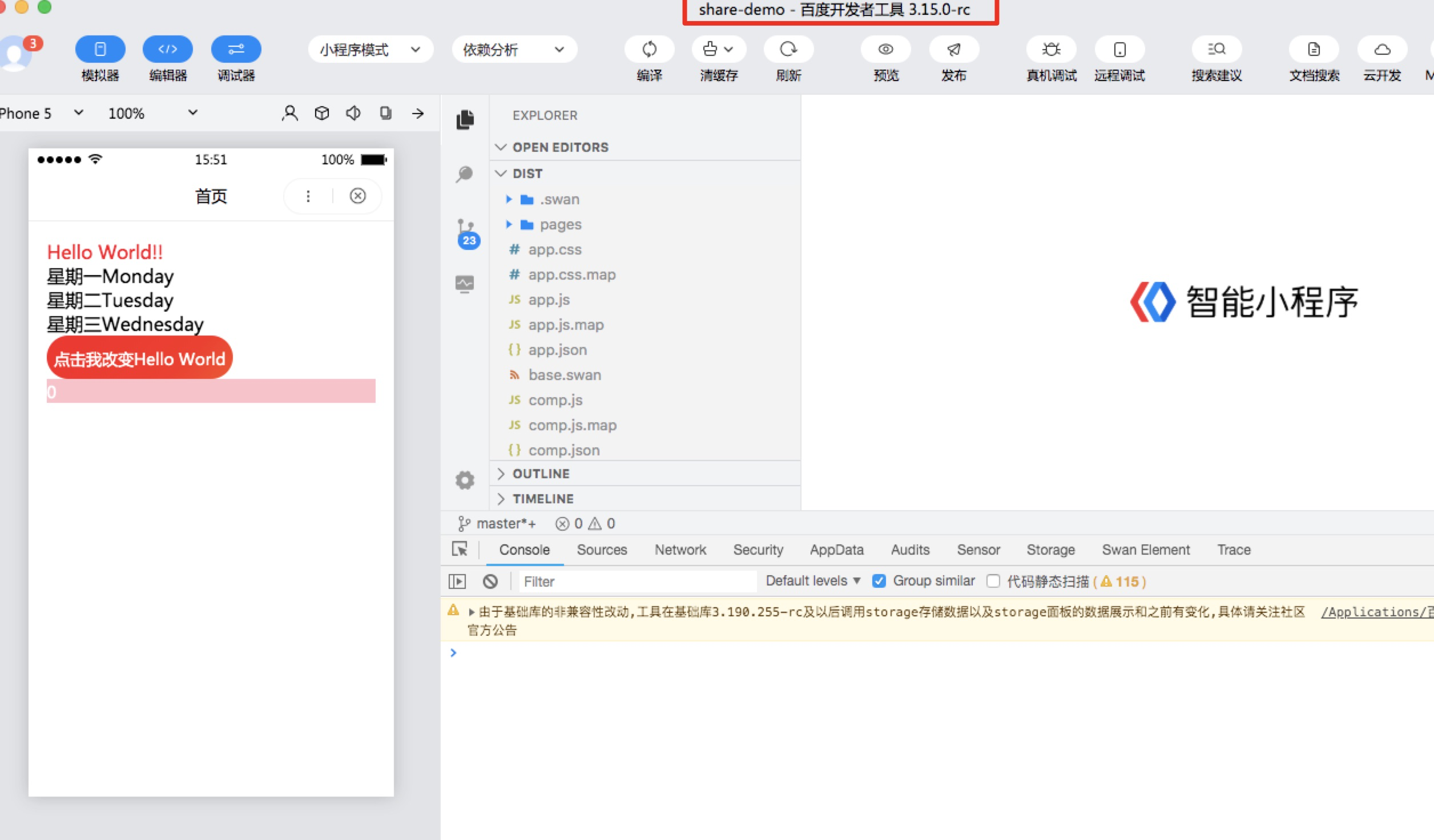Screen dimensions: 1434x840
Task: Open the Explorer files icon in activity bar
Action: pyautogui.click(x=465, y=120)
